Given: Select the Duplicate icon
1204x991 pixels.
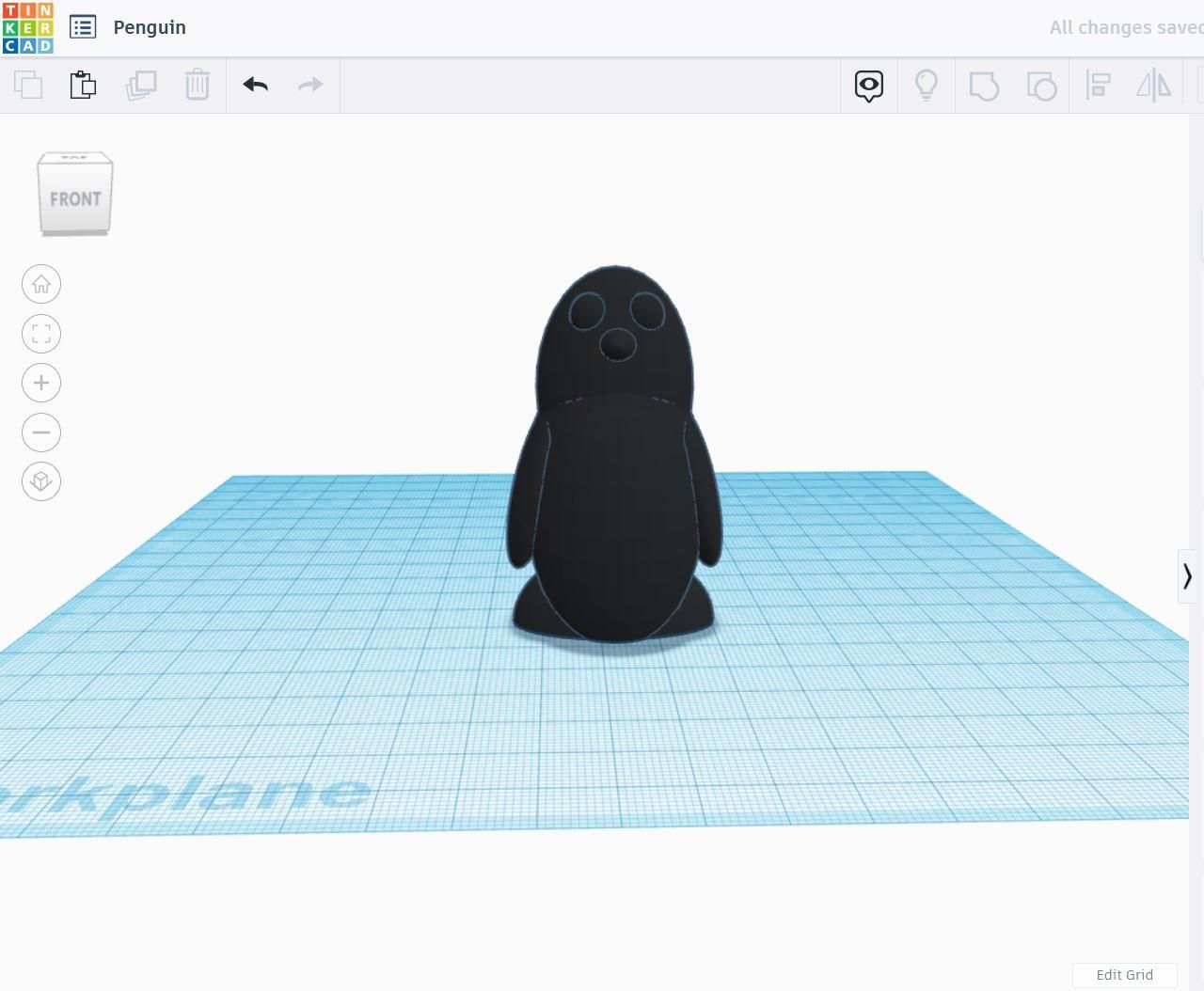Looking at the screenshot, I should pos(141,85).
